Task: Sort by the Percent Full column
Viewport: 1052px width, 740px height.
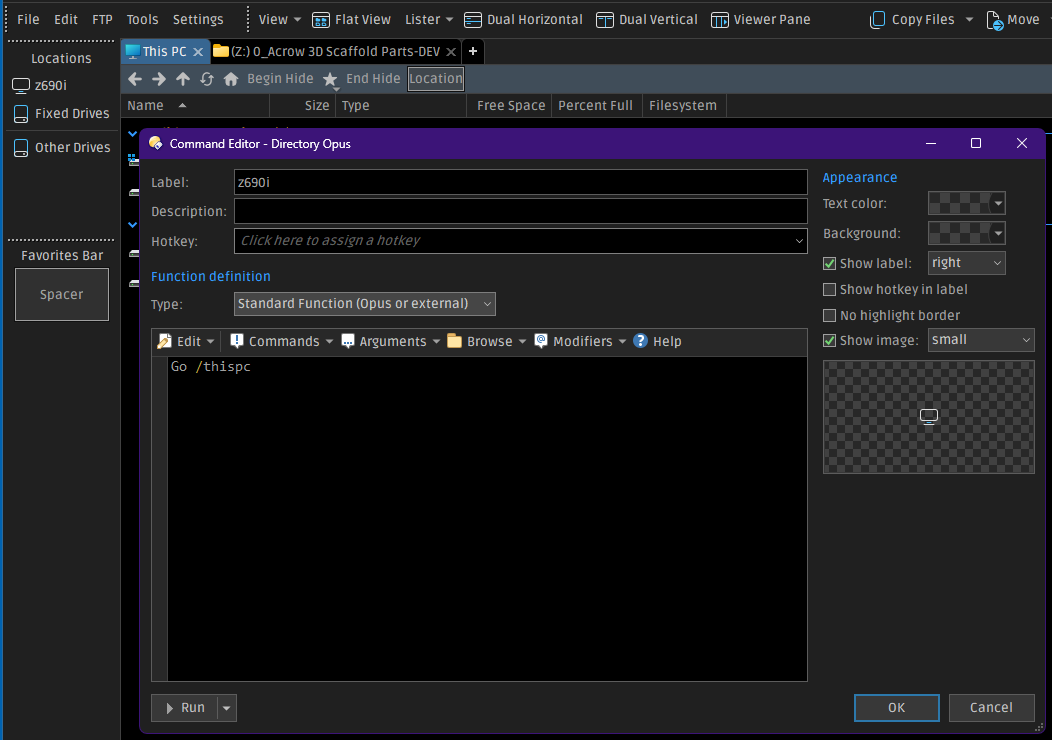Action: [x=596, y=106]
